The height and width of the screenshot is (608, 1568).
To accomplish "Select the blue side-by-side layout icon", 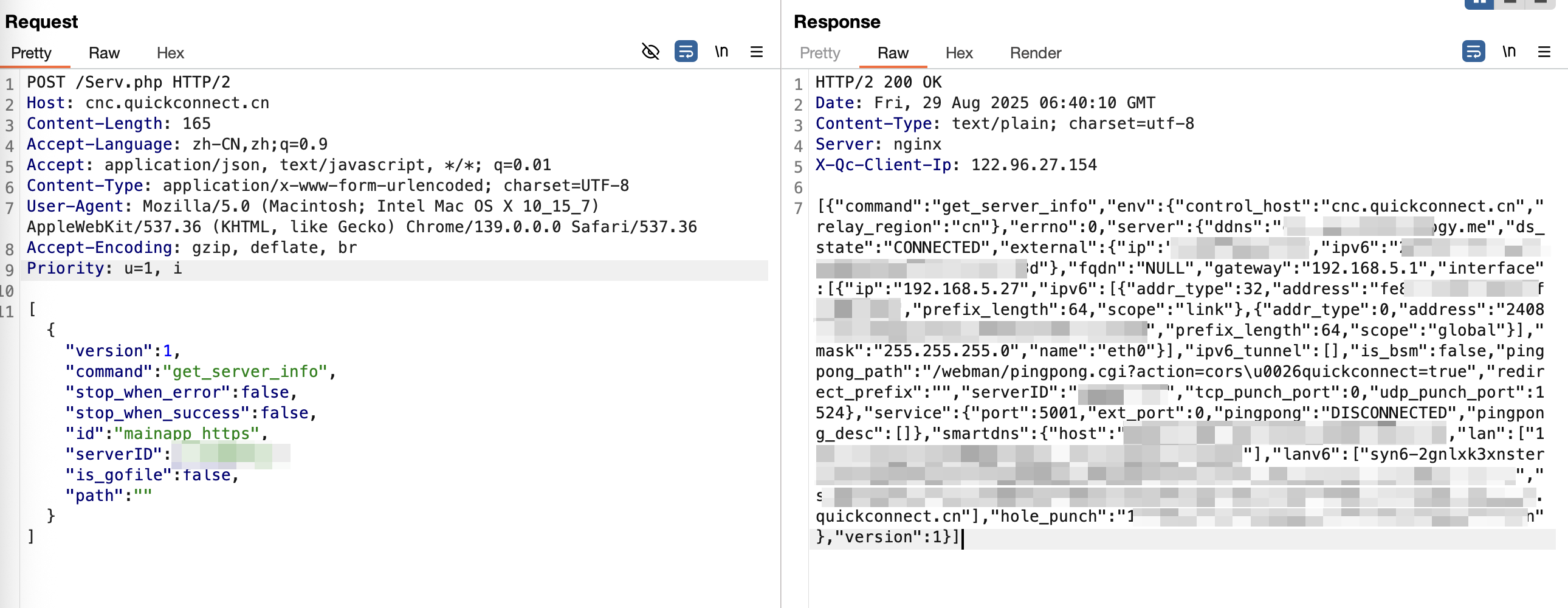I will coord(1479,3).
